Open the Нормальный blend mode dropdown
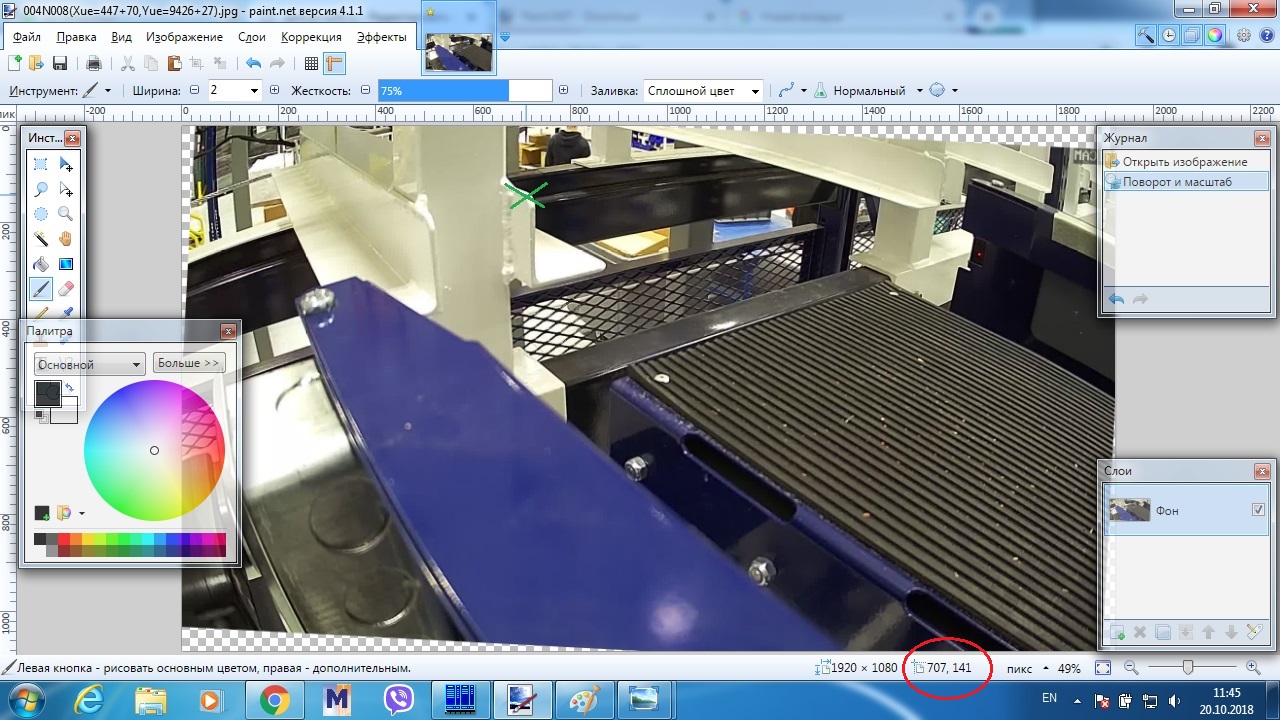Viewport: 1280px width, 720px height. coord(919,90)
